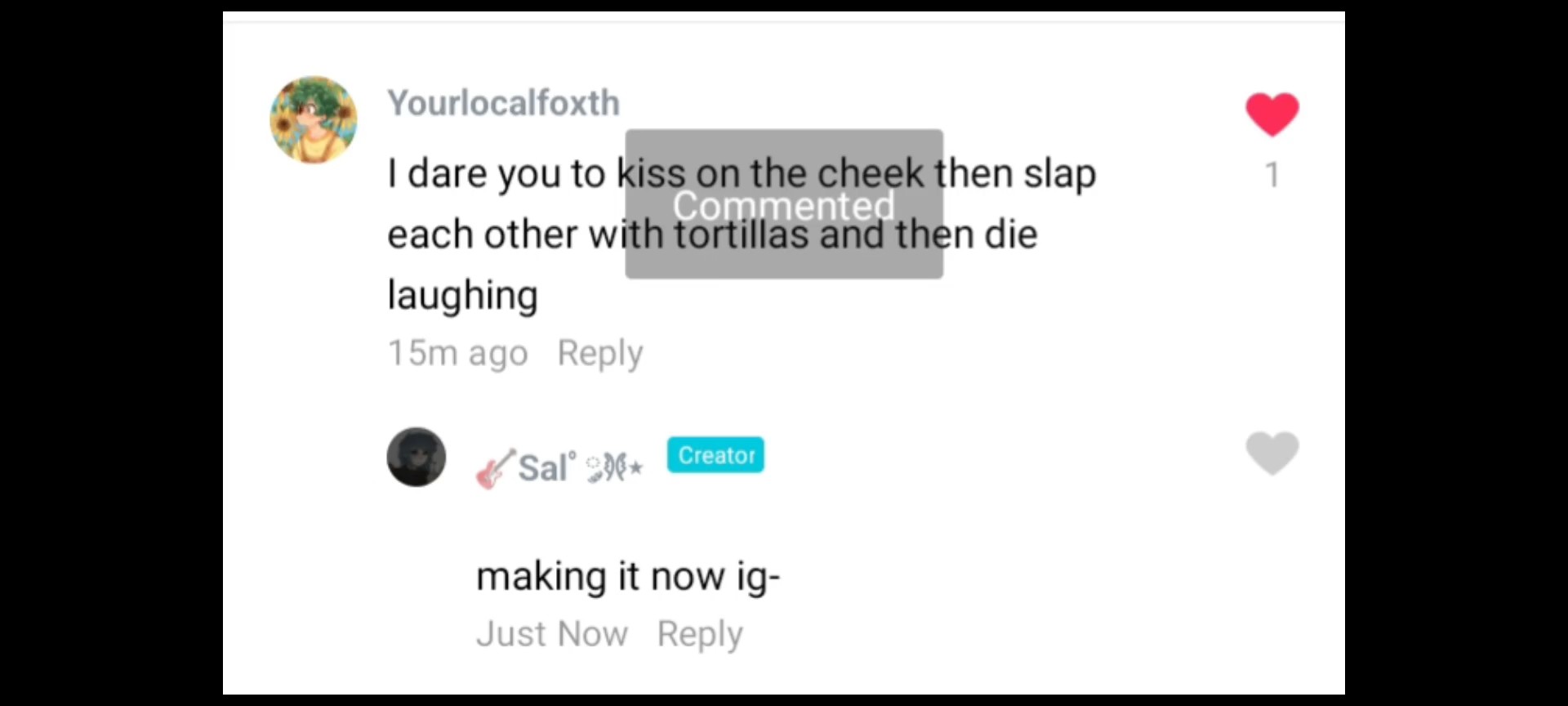Tap the like count number 1
Viewport: 1568px width, 706px height.
(1272, 175)
